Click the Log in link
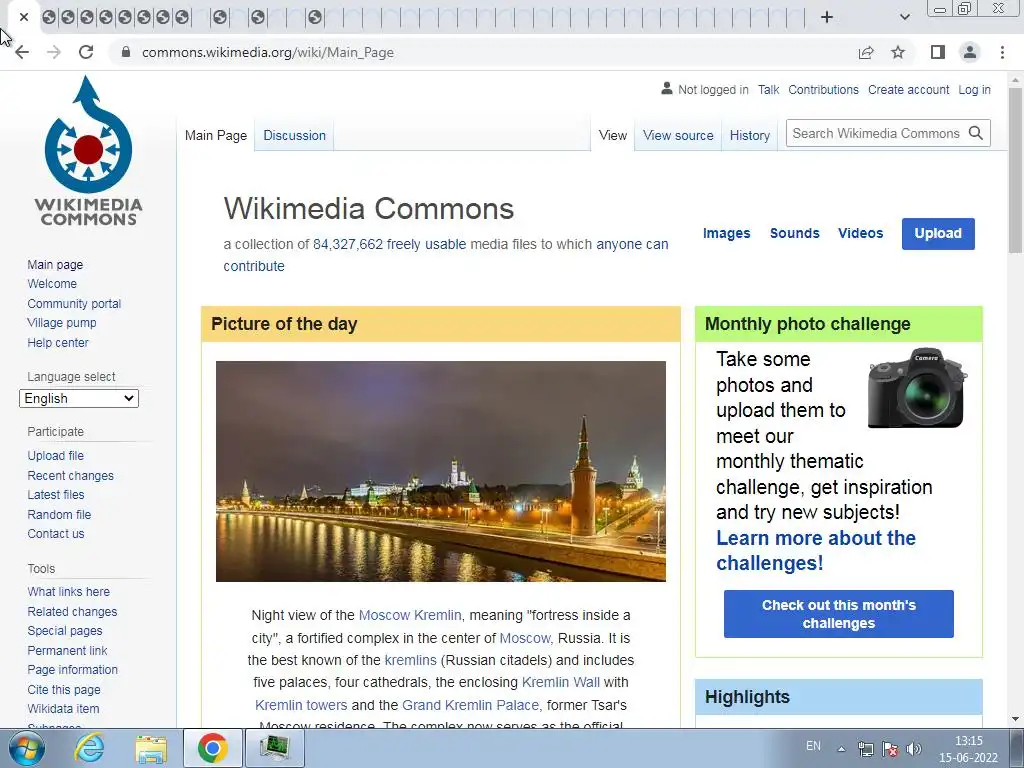This screenshot has width=1024, height=768. [974, 89]
